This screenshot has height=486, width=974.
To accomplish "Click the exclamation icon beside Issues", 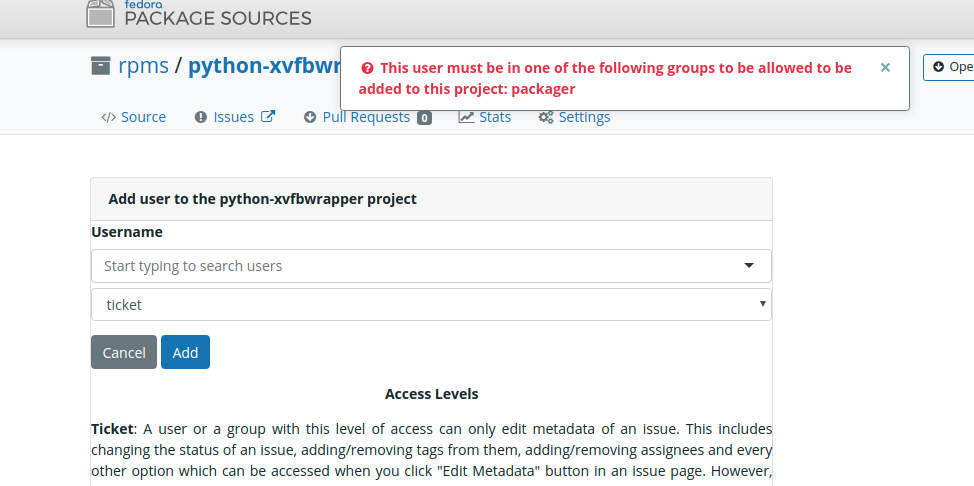I will tap(200, 117).
